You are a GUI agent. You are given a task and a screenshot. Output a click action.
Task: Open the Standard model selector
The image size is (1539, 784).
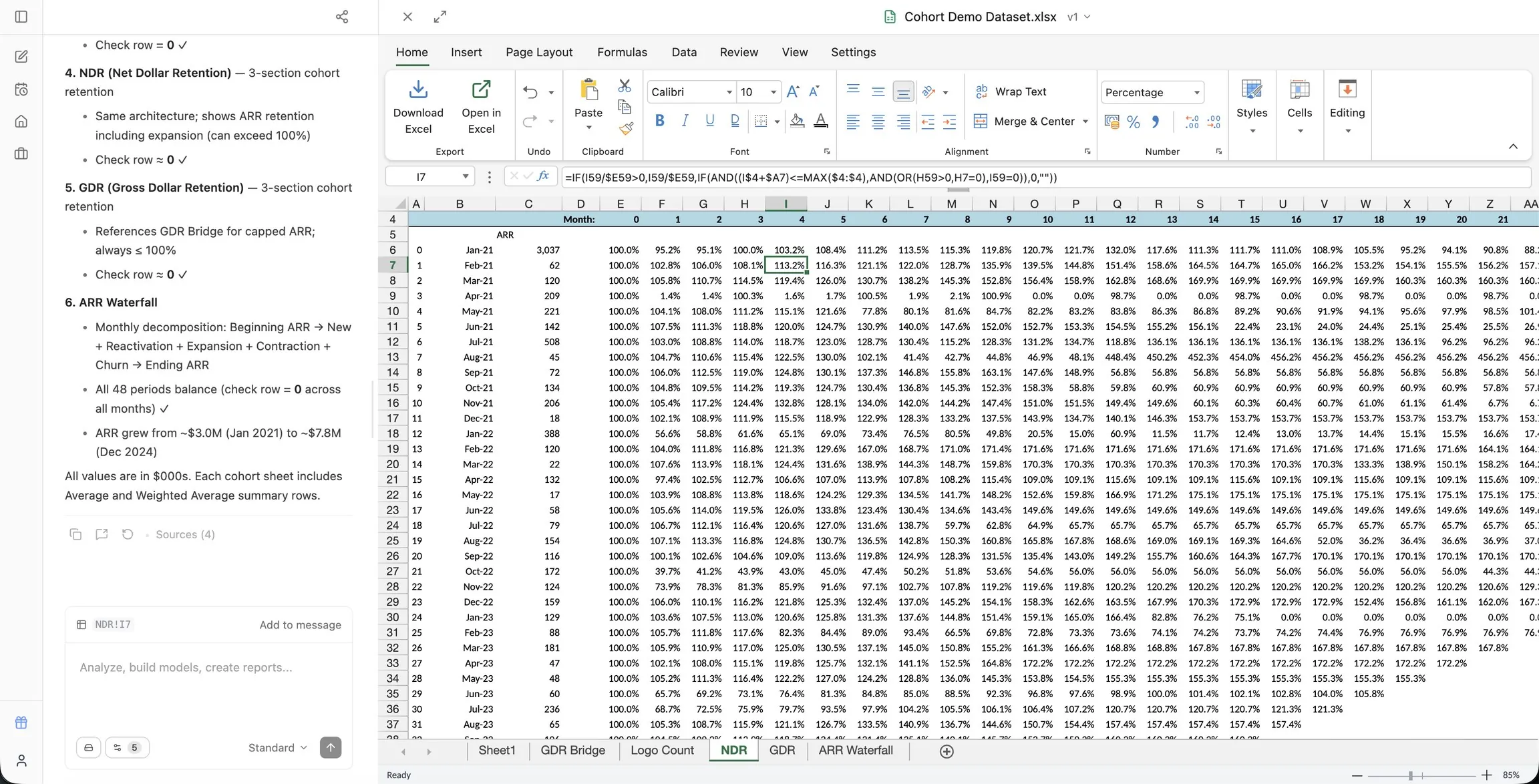coord(277,747)
